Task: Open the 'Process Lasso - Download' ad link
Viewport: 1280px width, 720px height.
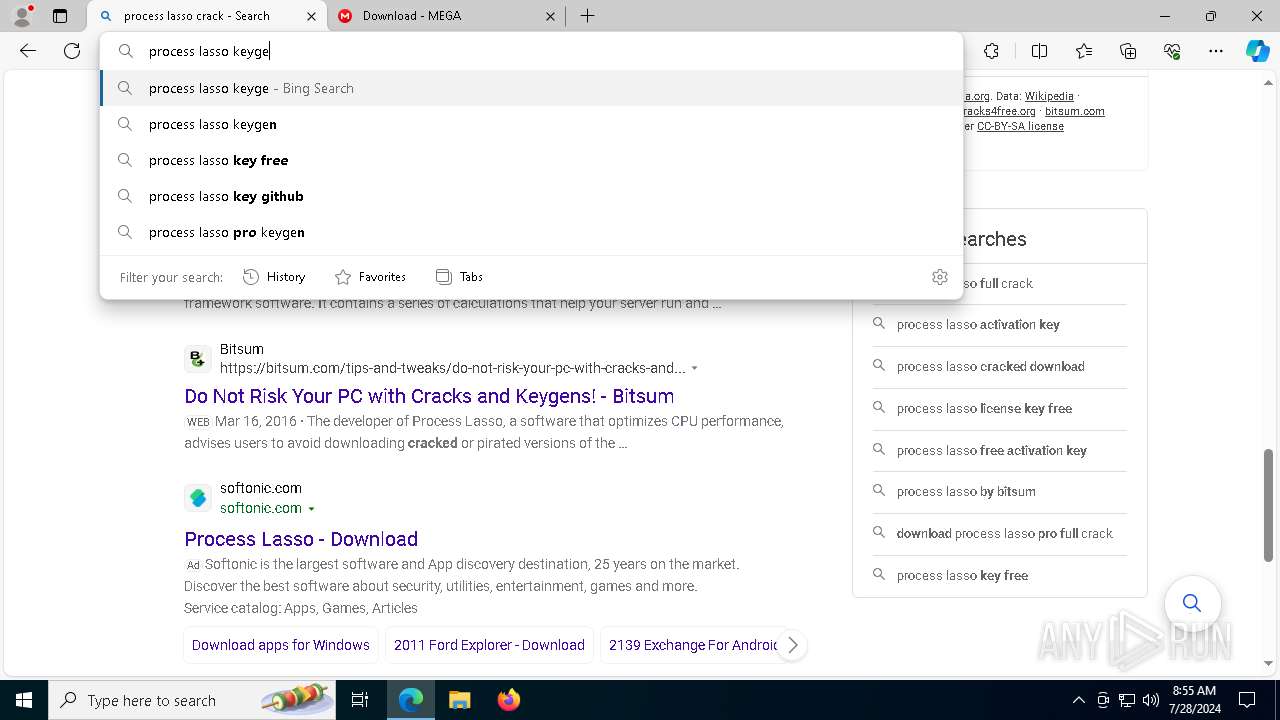Action: pos(301,539)
